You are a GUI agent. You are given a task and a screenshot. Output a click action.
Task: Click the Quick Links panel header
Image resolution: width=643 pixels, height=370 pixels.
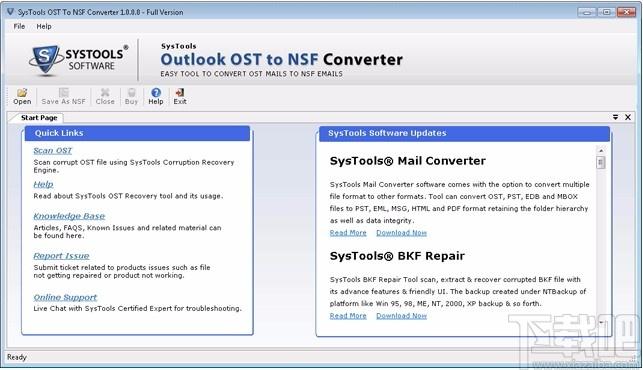(x=137, y=133)
